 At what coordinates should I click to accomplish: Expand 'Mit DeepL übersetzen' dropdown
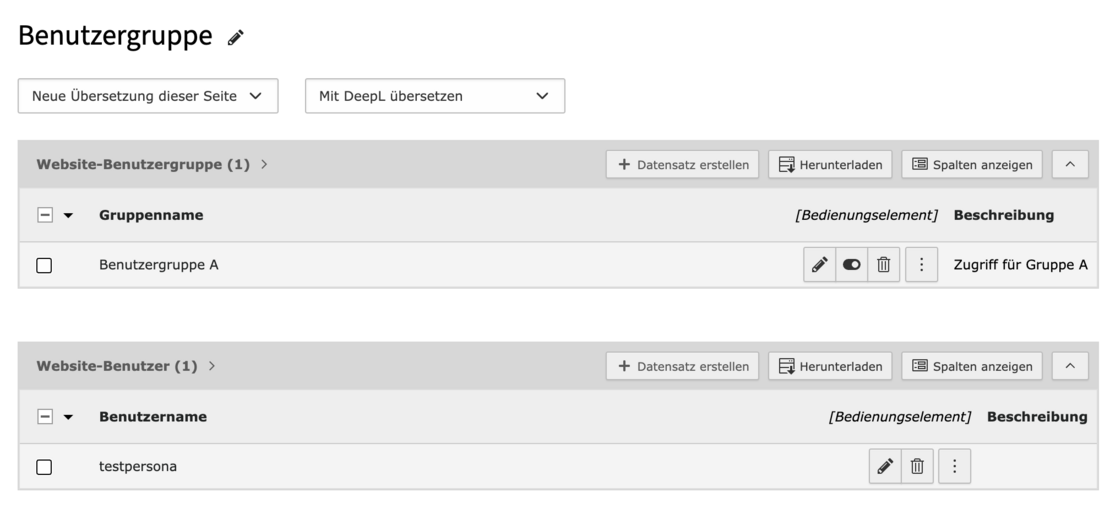point(434,96)
